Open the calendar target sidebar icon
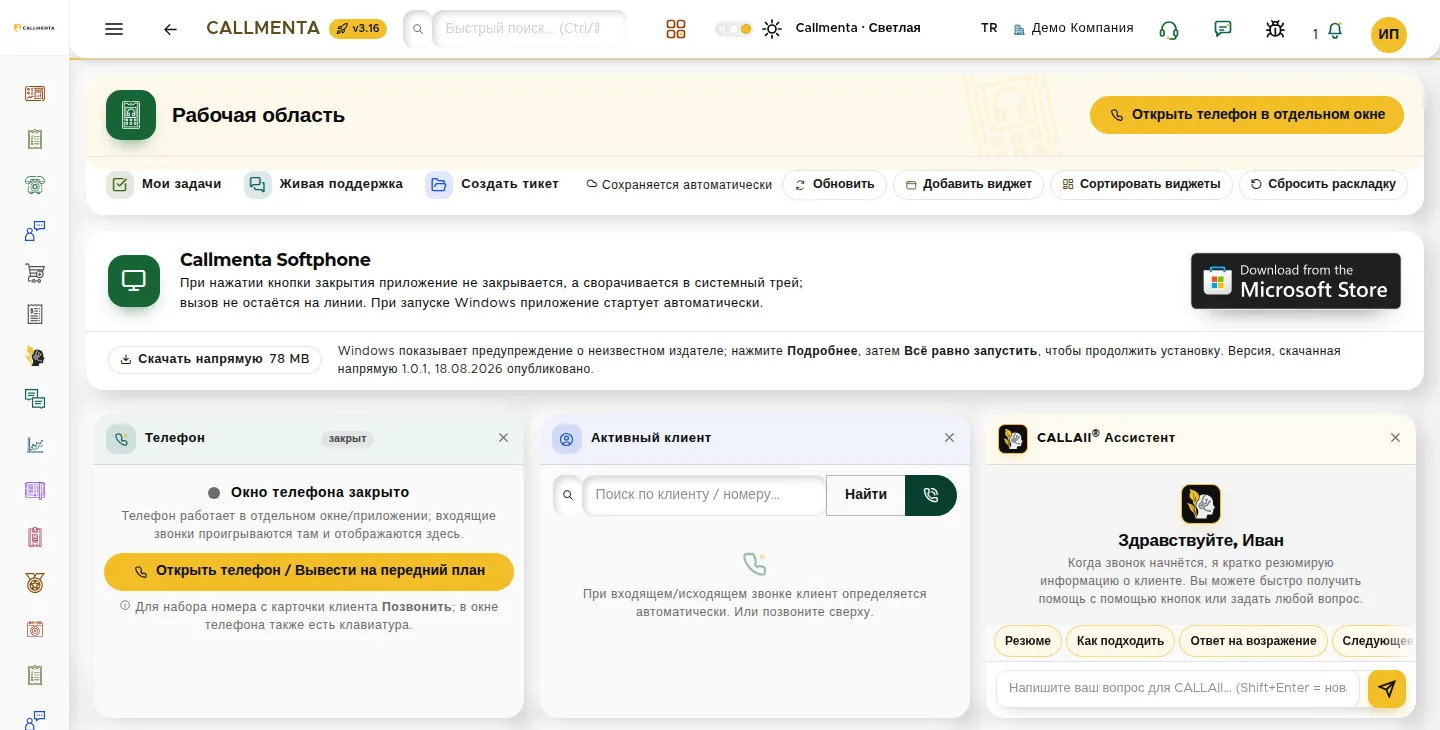 coord(35,629)
